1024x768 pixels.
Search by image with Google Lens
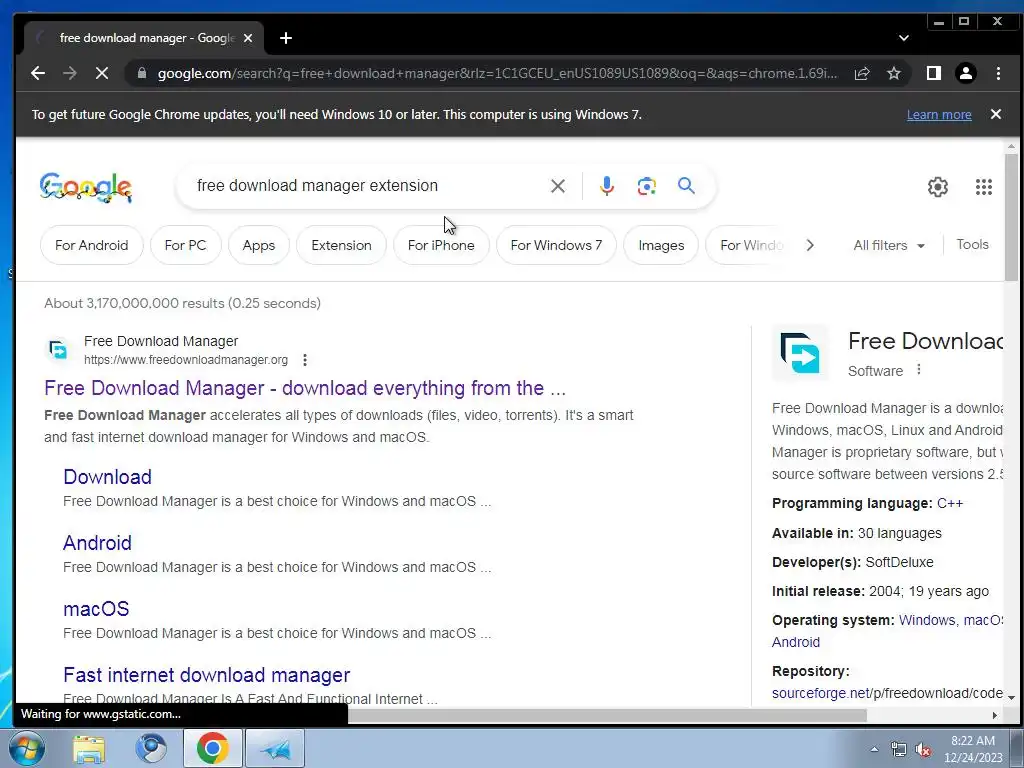(x=647, y=186)
